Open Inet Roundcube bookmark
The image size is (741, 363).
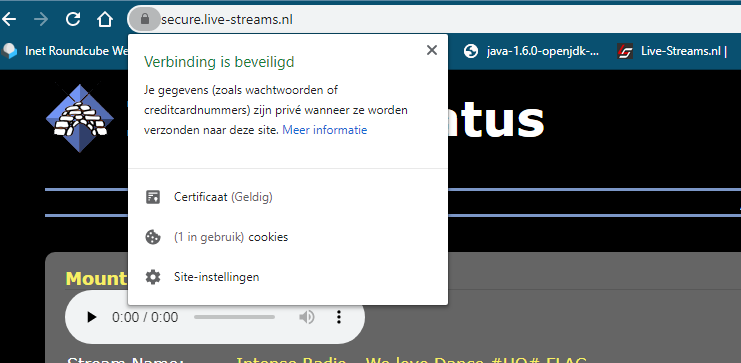coord(65,51)
